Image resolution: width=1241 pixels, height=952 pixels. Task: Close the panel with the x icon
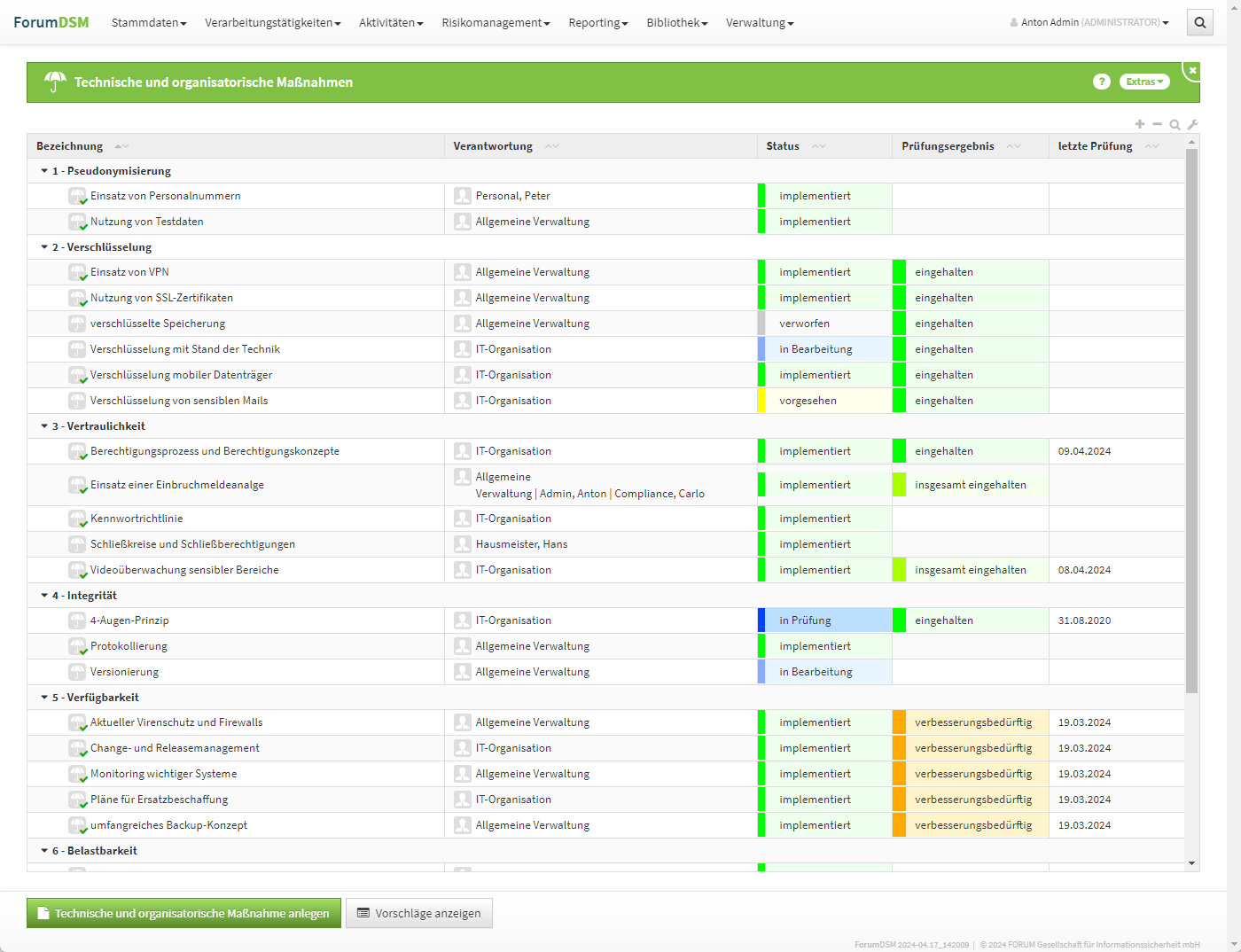pyautogui.click(x=1192, y=70)
